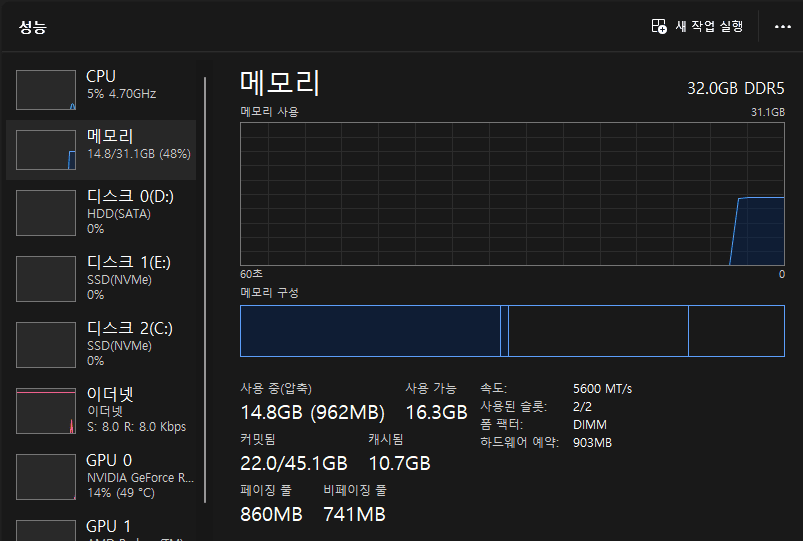Click the 디스크 1(E:) mini graph thumbnail
This screenshot has height=541, width=803.
click(46, 279)
